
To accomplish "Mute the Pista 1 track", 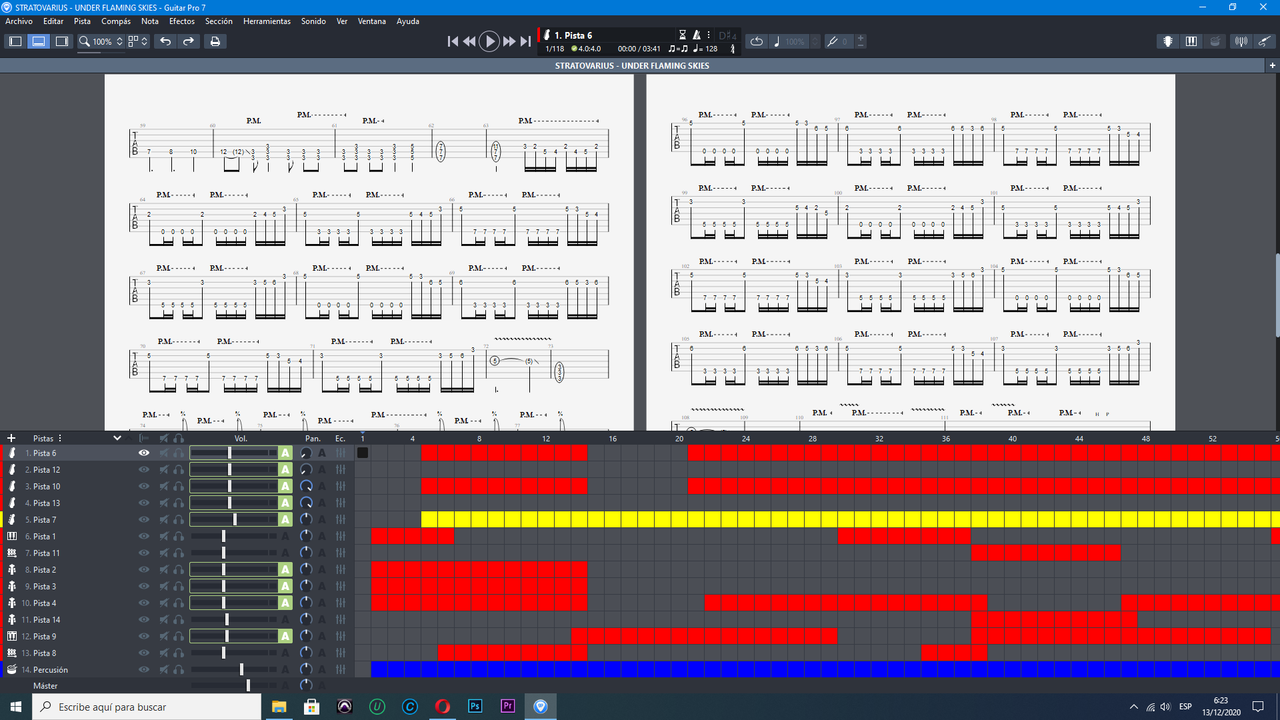I will tap(163, 536).
